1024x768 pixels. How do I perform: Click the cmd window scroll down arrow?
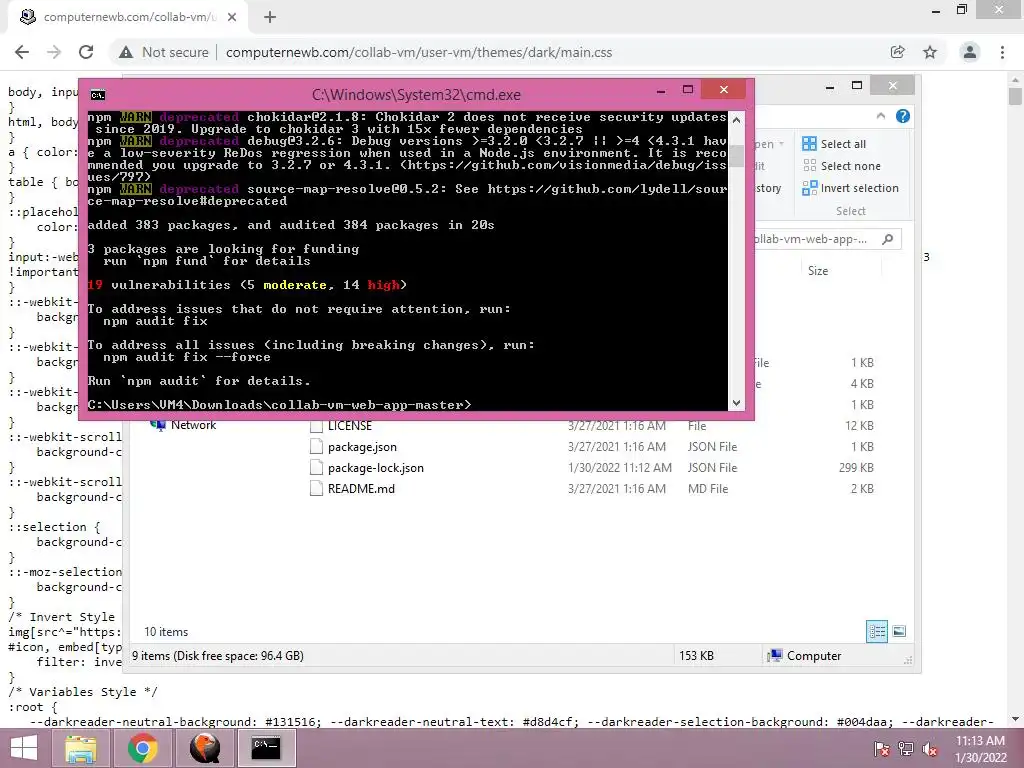736,403
